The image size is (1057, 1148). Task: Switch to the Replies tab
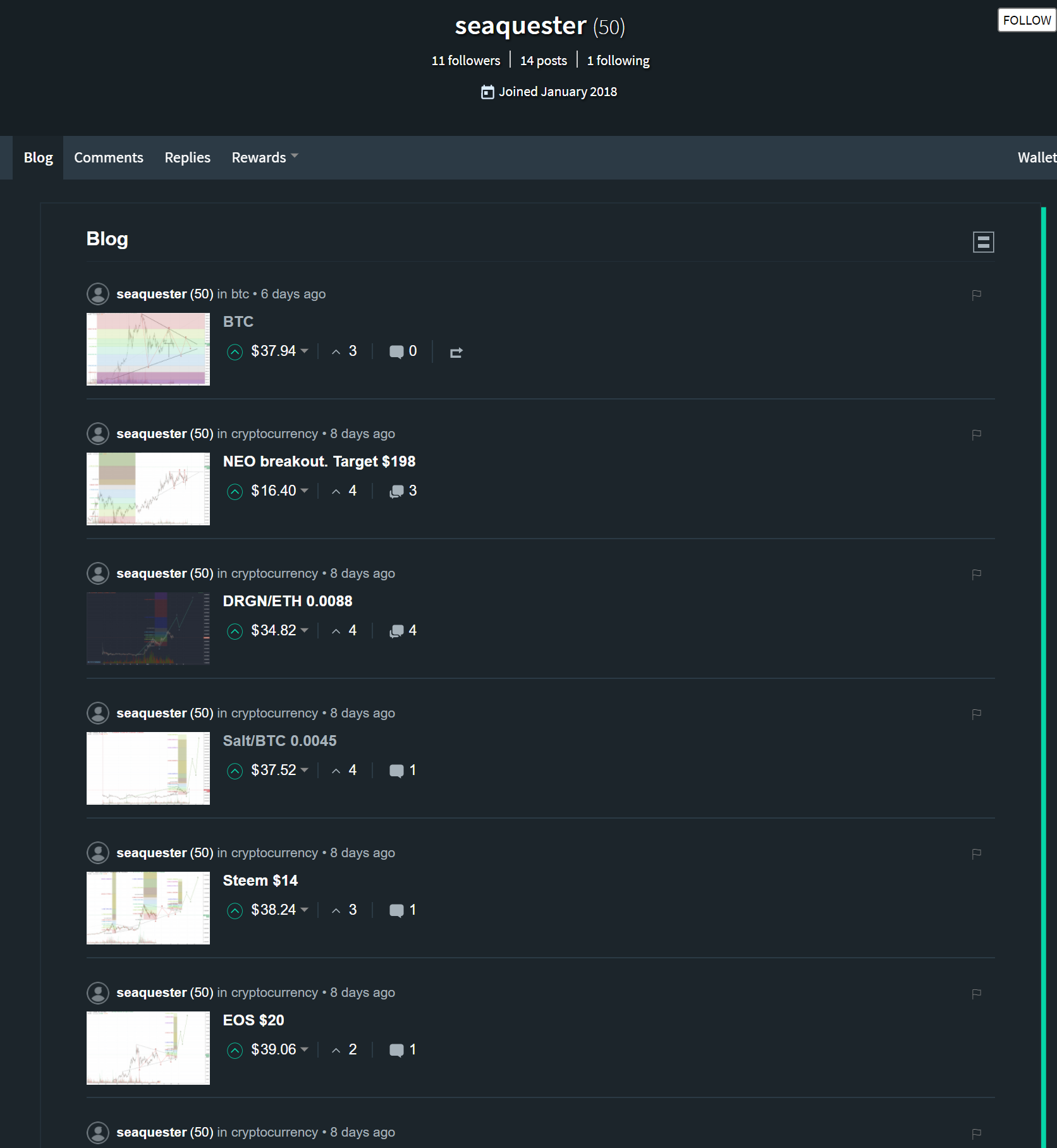click(188, 157)
